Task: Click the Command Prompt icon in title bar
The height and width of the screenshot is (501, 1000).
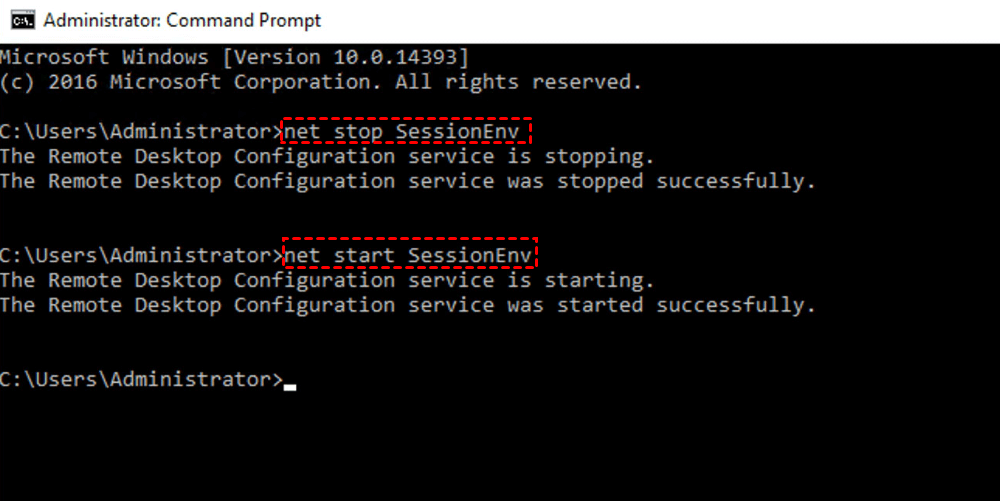Action: (20, 20)
